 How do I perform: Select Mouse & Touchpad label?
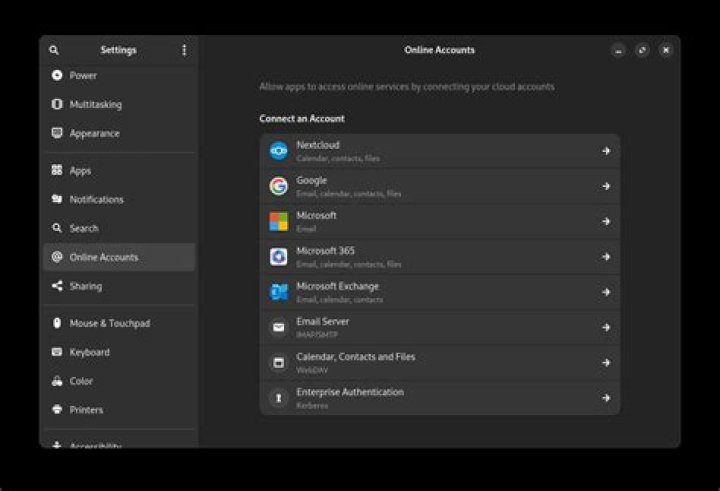110,323
